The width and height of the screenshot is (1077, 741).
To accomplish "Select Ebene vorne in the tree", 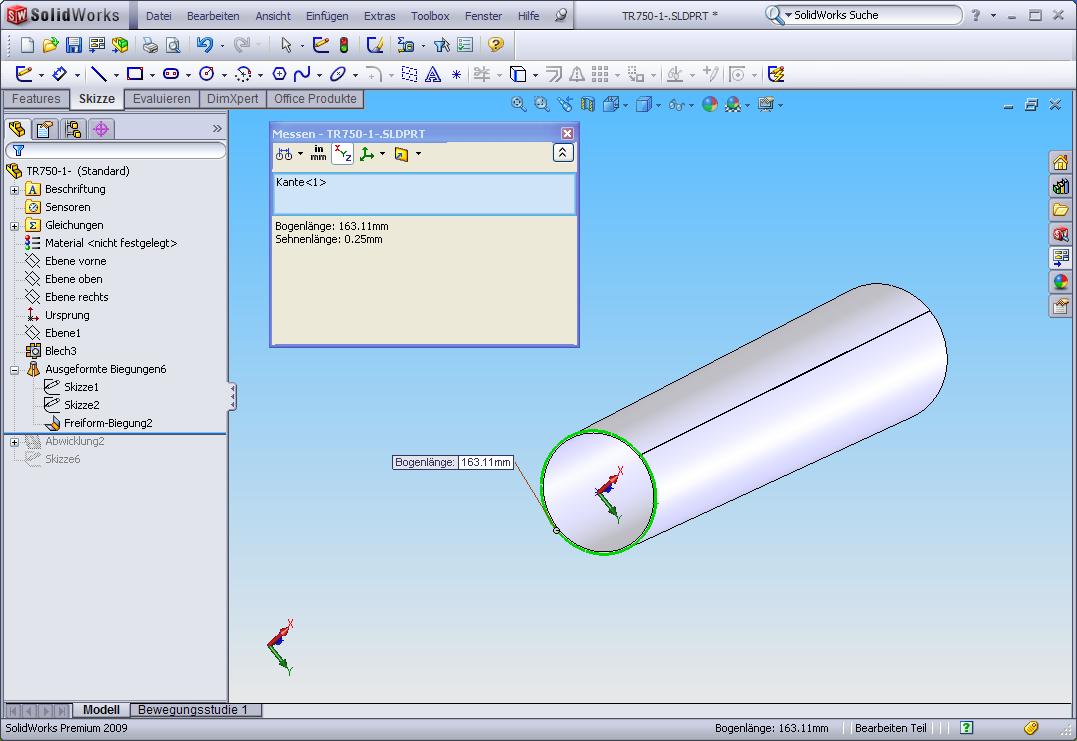I will (76, 261).
